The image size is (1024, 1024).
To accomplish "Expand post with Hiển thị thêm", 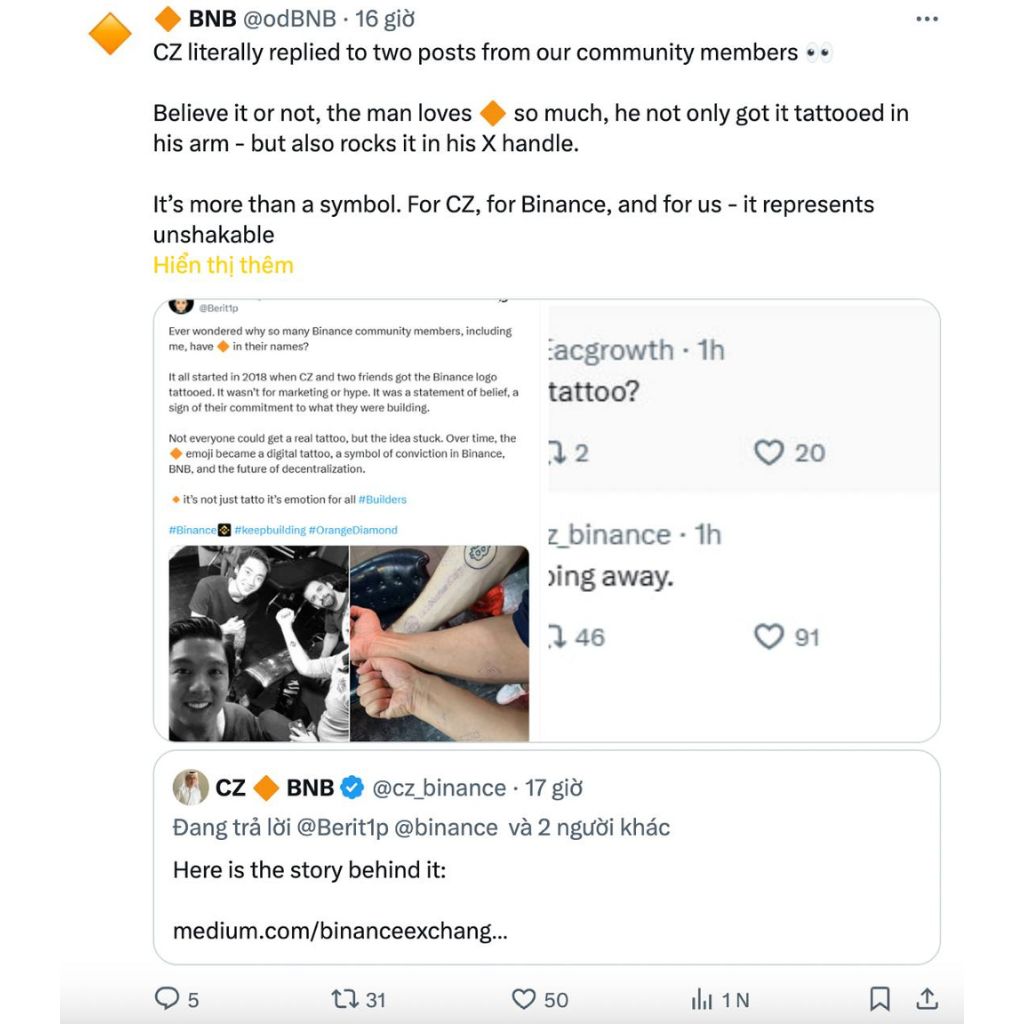I will [223, 265].
